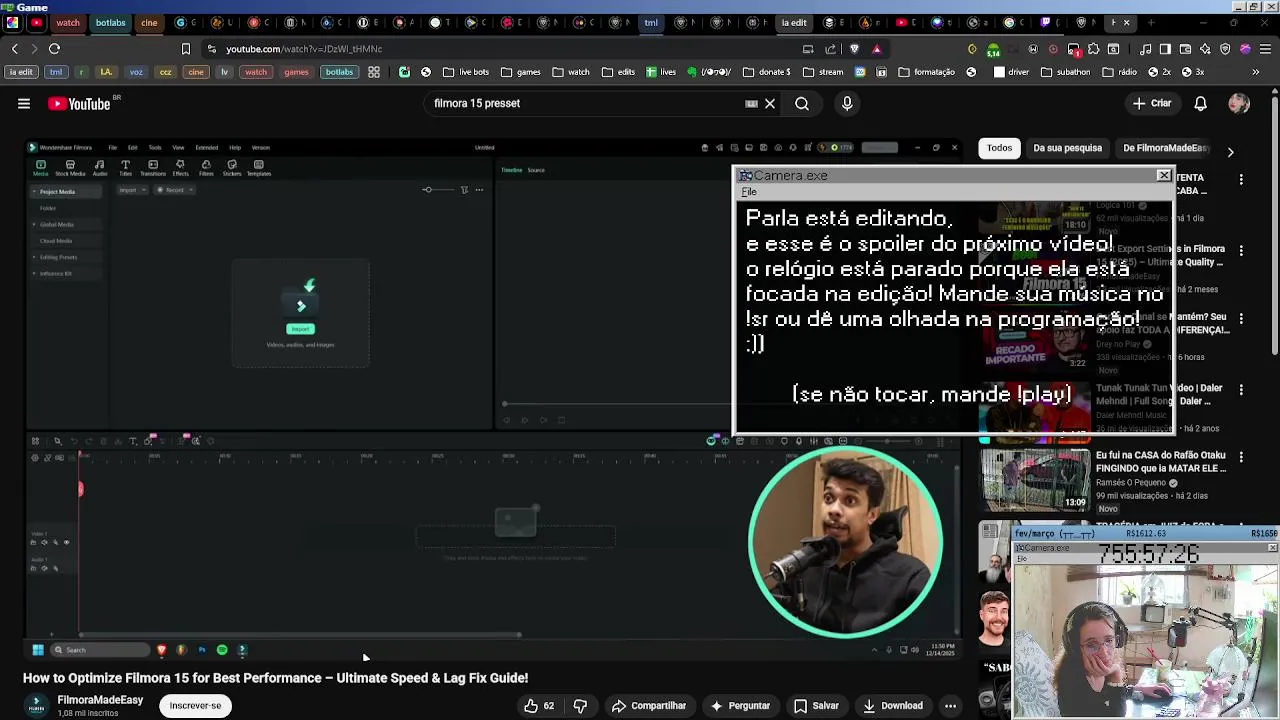1280x720 pixels.
Task: Open options for Export Settings in Filmora video
Action: (x=1241, y=250)
